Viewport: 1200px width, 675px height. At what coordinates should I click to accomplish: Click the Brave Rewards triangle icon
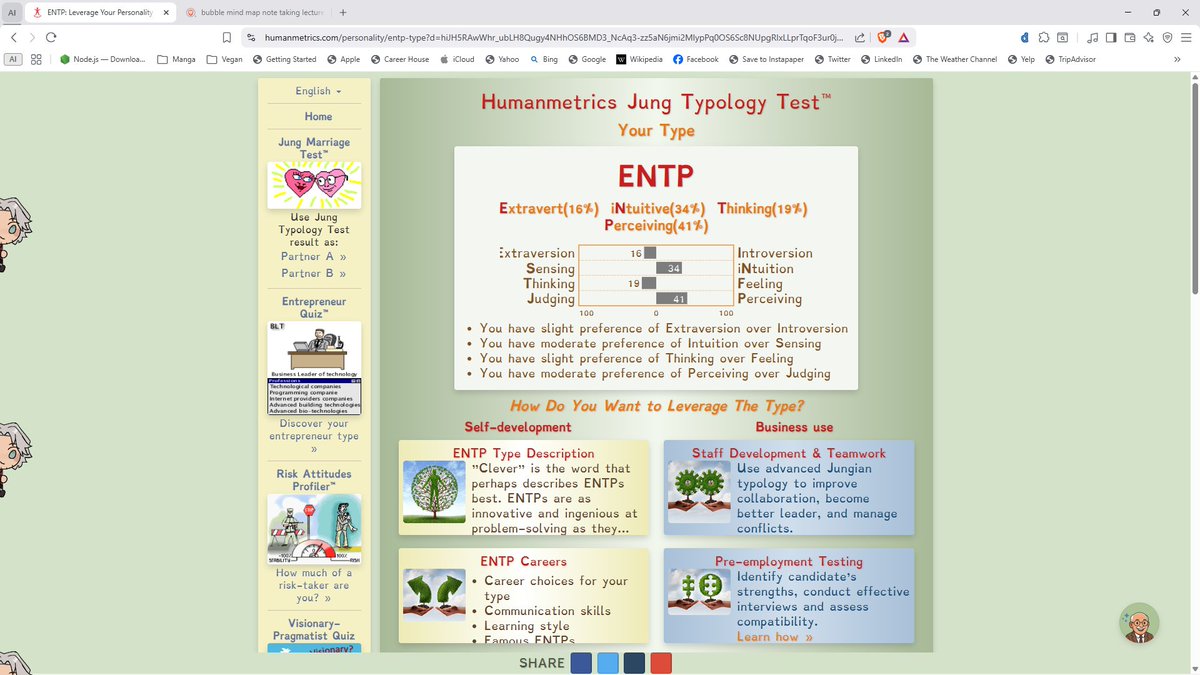click(x=903, y=37)
